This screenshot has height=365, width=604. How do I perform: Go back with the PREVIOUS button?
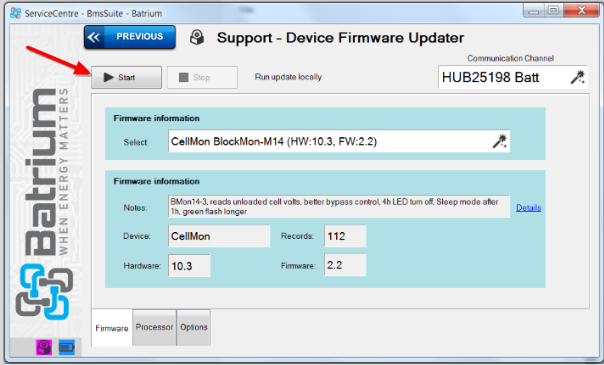tap(130, 37)
